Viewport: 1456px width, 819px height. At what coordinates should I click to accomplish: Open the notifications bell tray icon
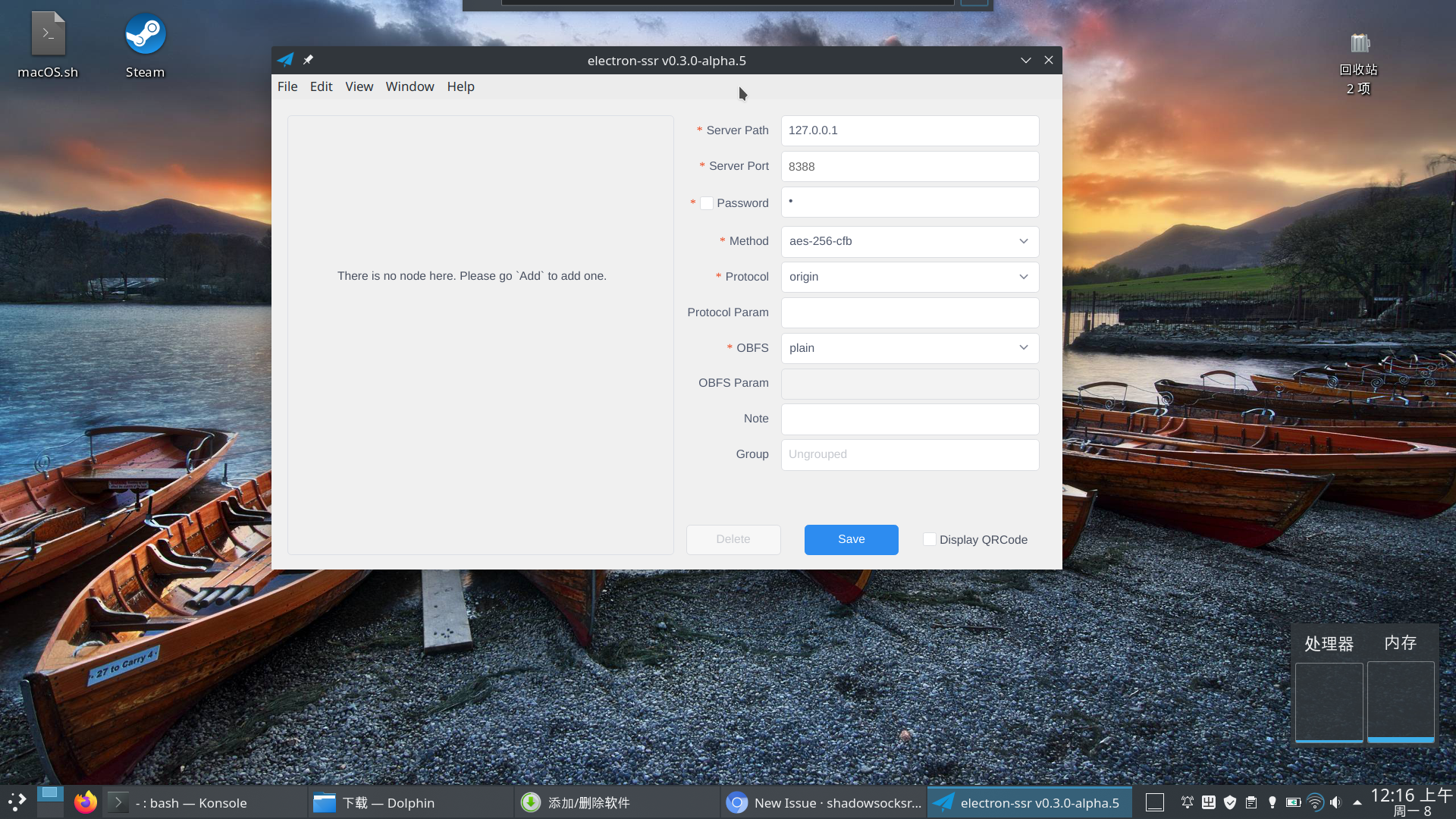point(1188,802)
